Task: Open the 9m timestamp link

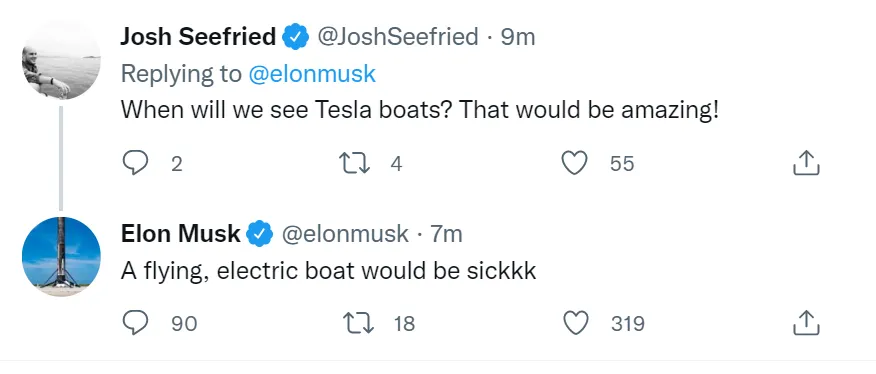Action: [x=517, y=37]
